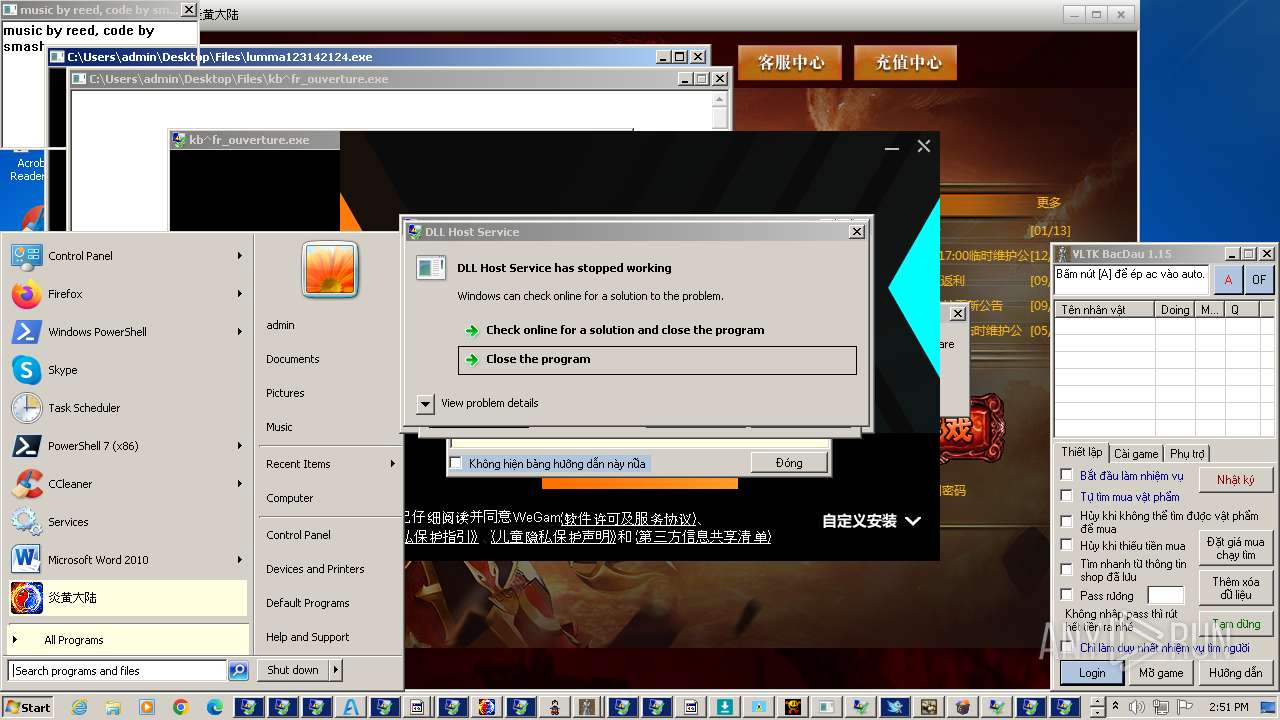Image resolution: width=1280 pixels, height=720 pixels.
Task: Expand the Windows PowerShell submenu arrow
Action: [240, 332]
